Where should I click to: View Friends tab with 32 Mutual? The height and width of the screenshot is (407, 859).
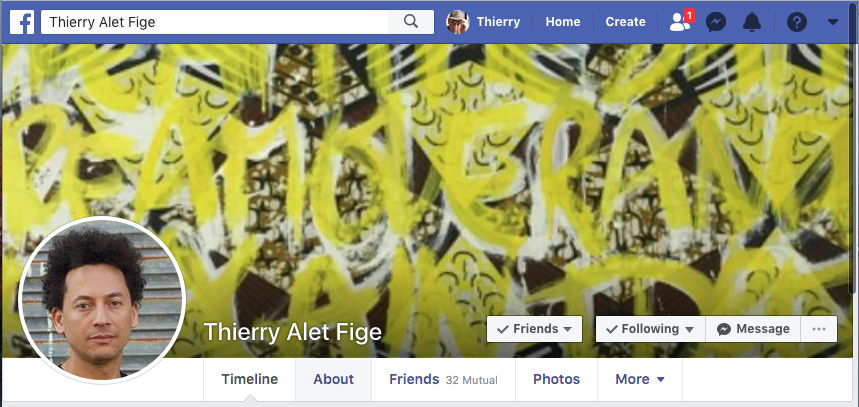tap(443, 379)
